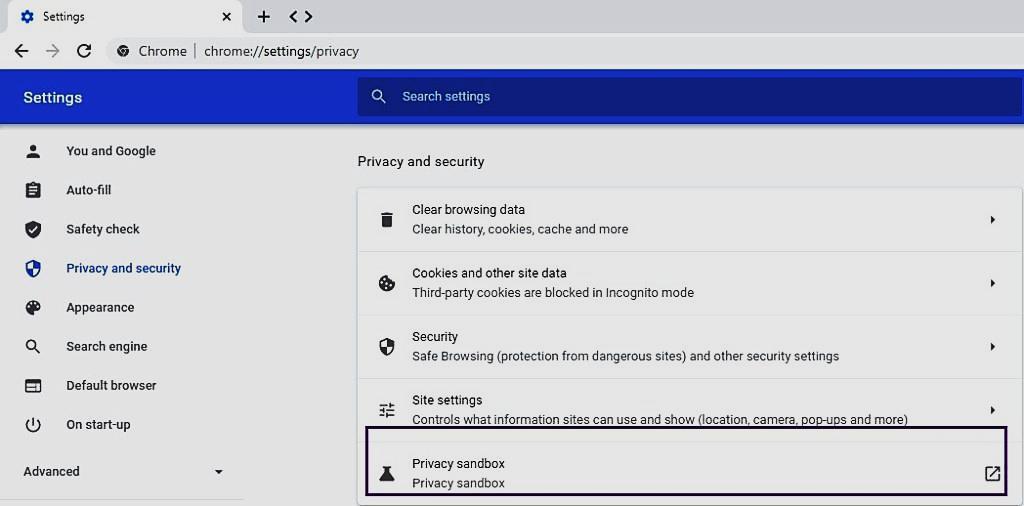
Task: Click the external link icon on Privacy sandbox
Action: coord(992,473)
